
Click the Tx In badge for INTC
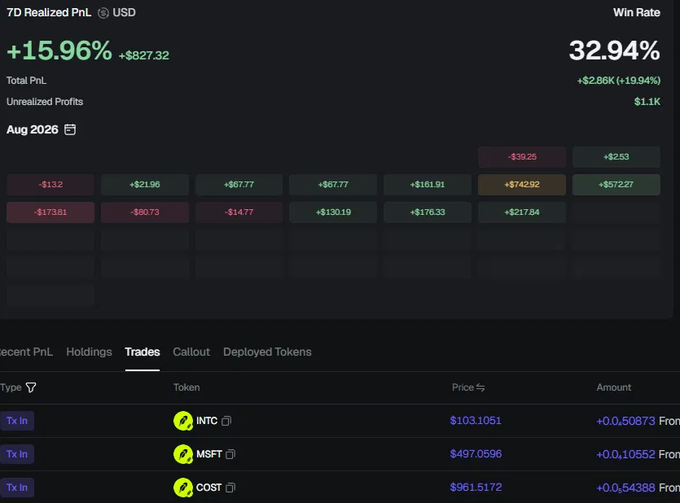(17, 421)
